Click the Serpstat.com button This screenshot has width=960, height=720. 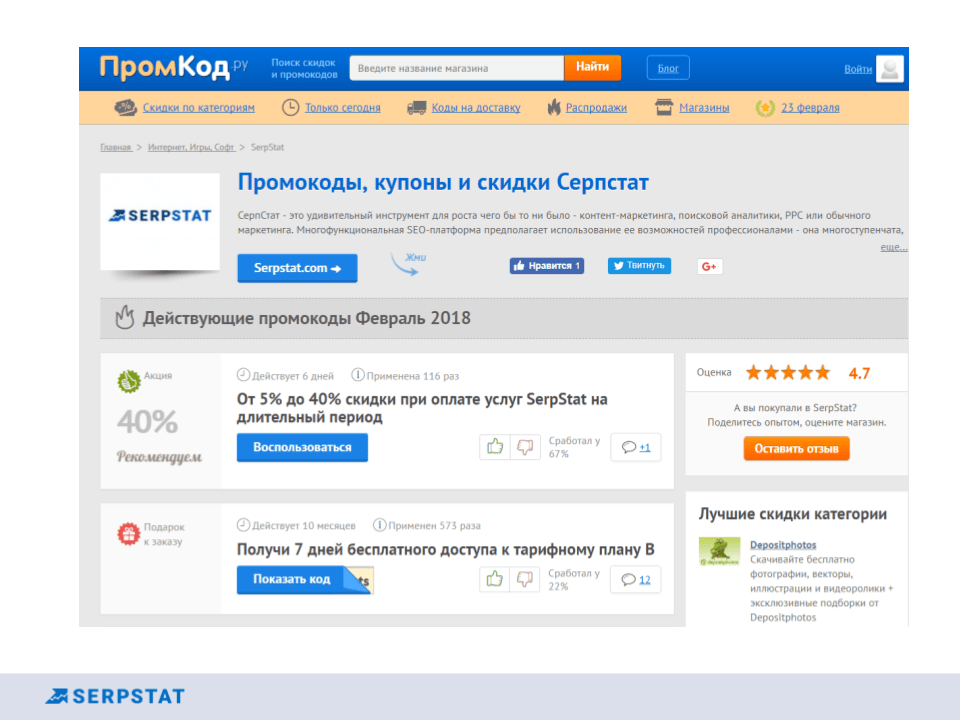coord(298,268)
